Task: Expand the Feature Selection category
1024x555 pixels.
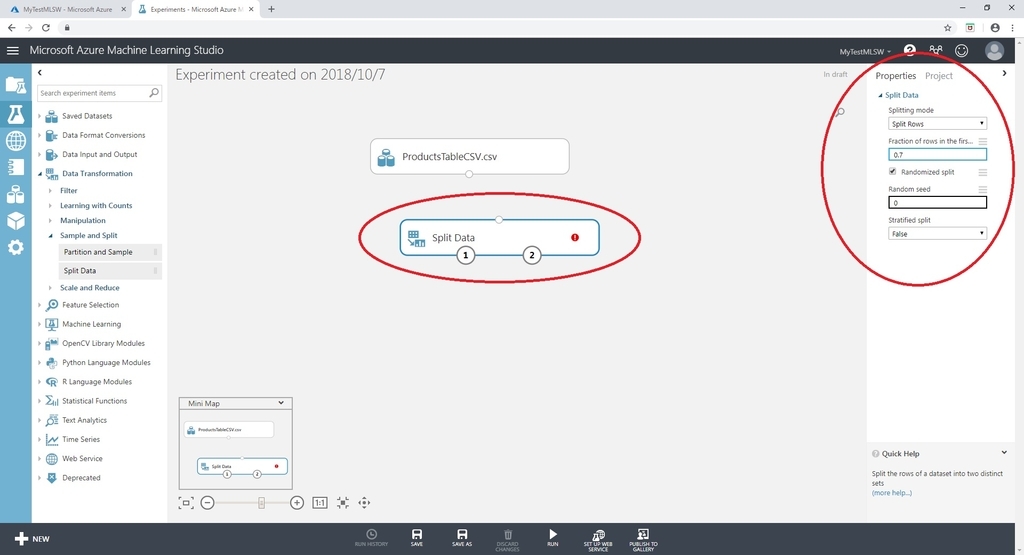Action: (39, 305)
